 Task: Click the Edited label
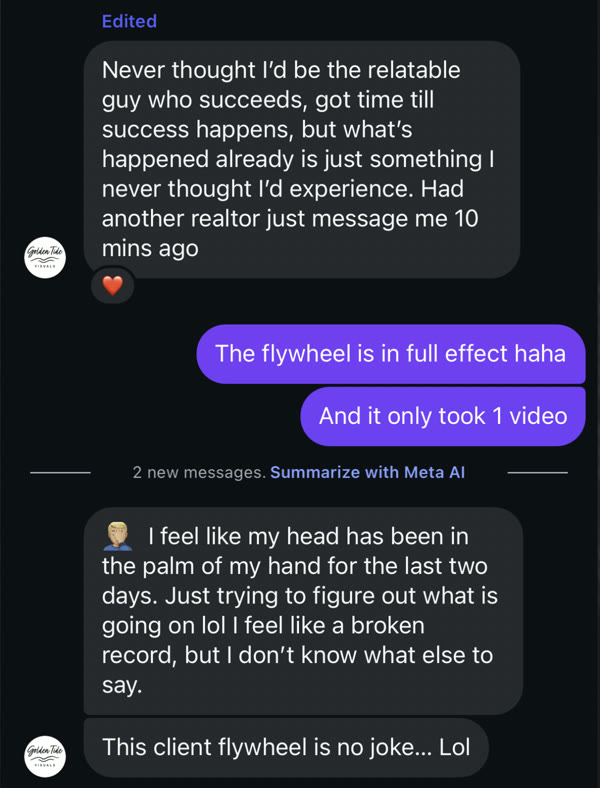[129, 21]
